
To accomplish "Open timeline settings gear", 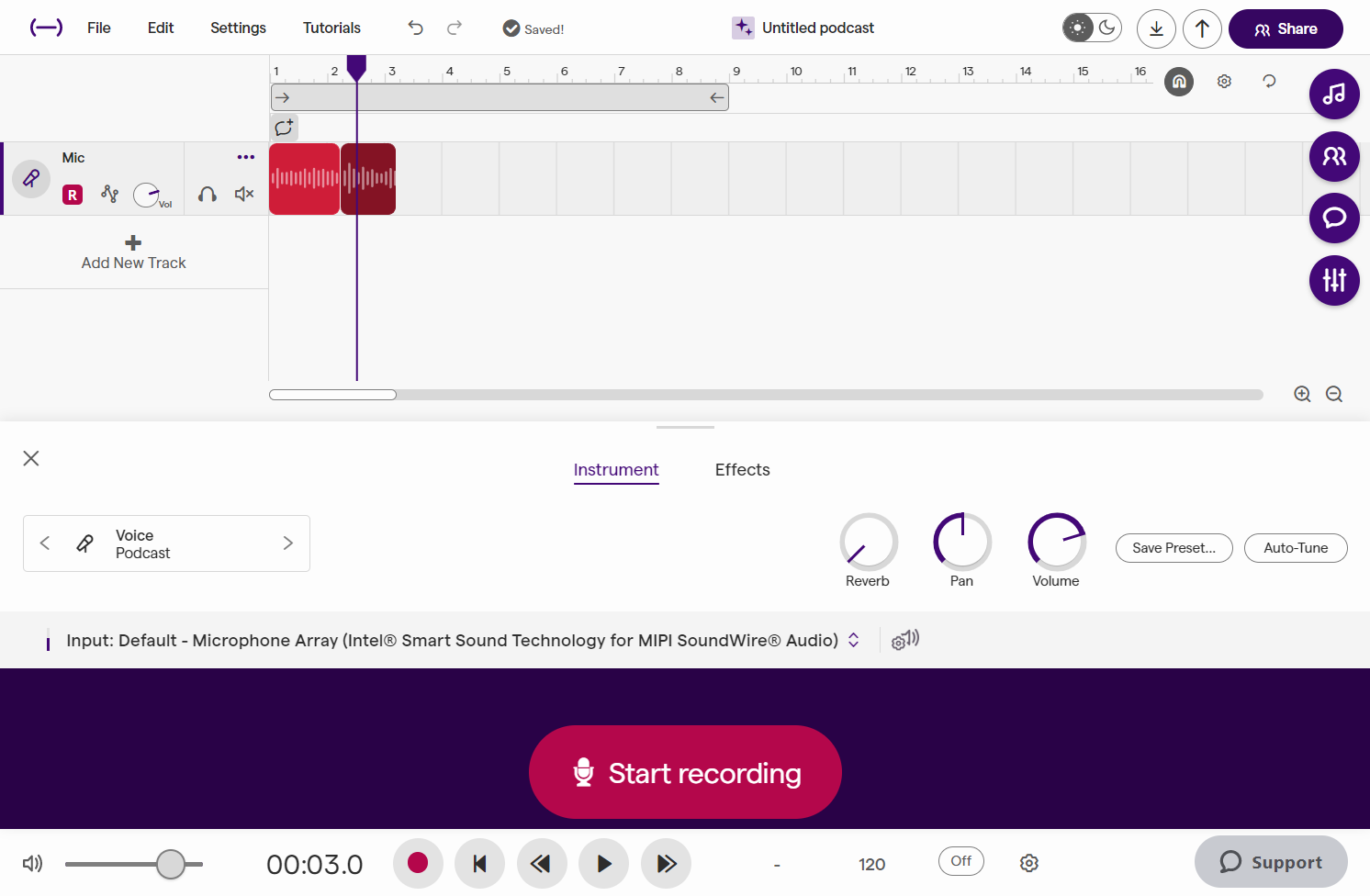I will tap(1224, 82).
